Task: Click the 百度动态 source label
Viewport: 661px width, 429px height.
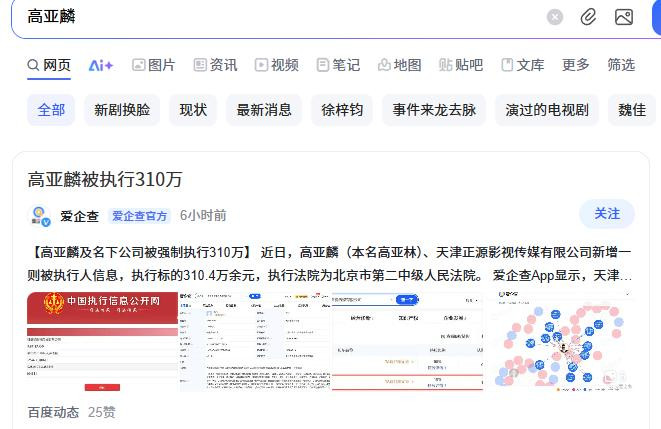Action: (x=54, y=412)
